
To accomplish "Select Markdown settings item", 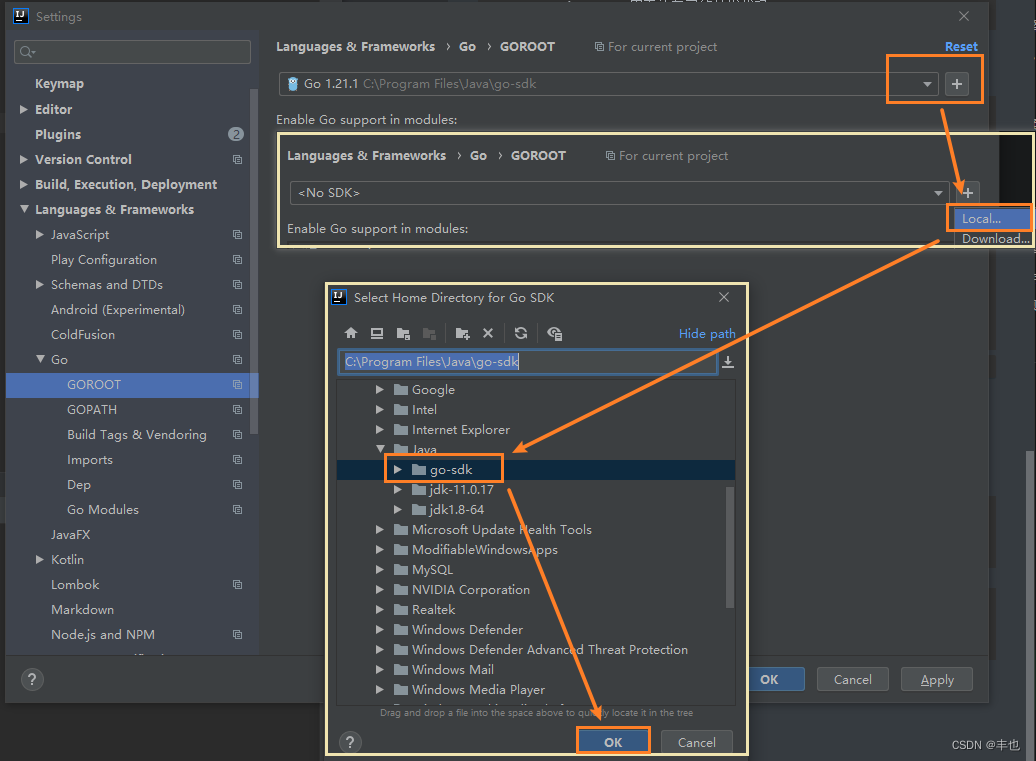I will point(83,610).
